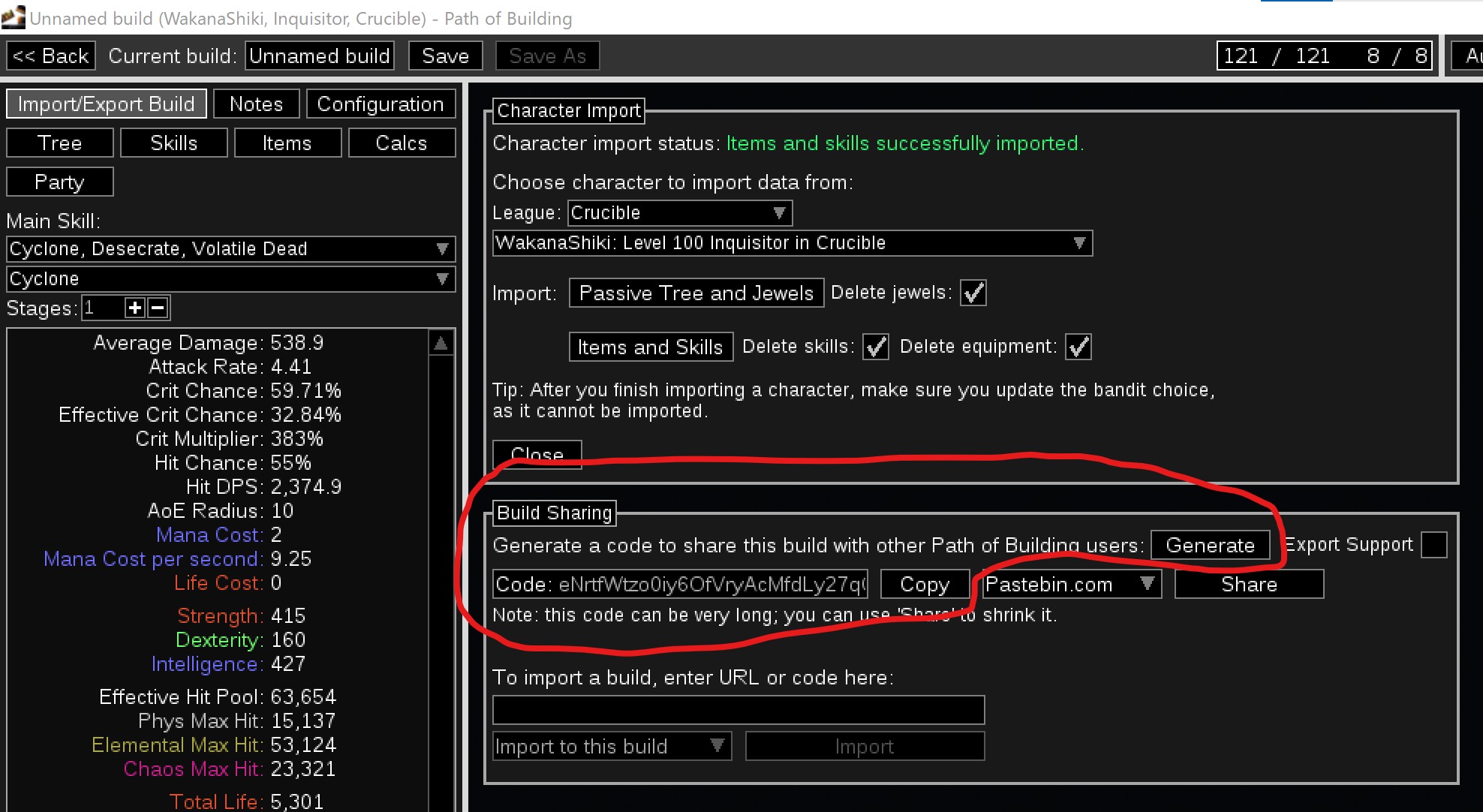Copy the generated build code
The image size is (1483, 812).
[x=925, y=585]
